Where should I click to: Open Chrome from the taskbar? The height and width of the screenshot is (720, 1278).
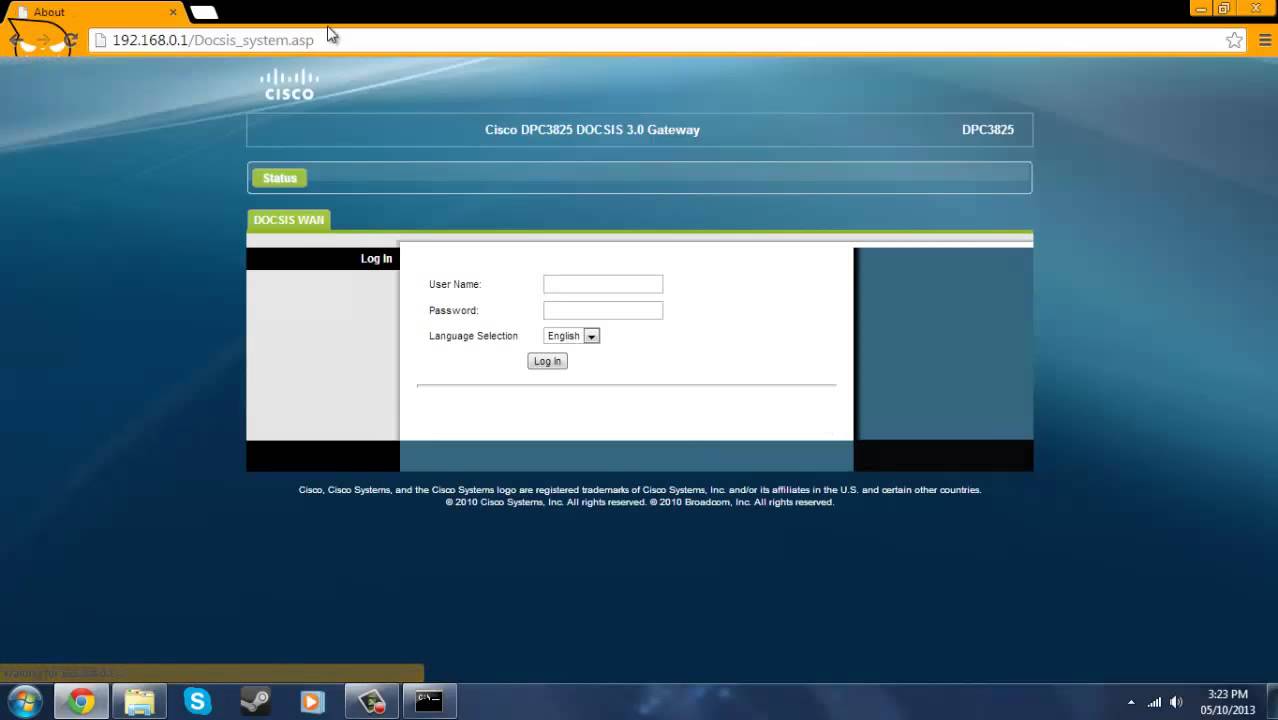coord(81,702)
